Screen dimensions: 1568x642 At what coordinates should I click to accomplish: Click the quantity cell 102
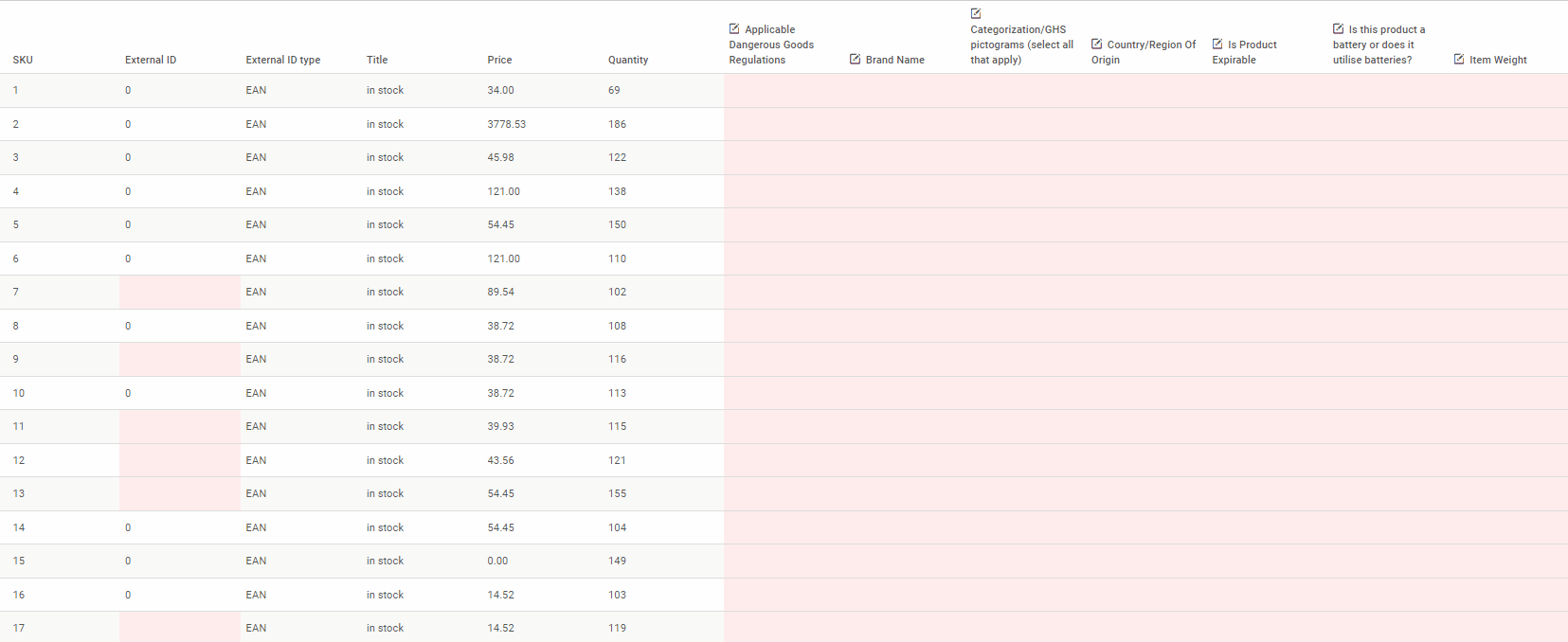[618, 292]
